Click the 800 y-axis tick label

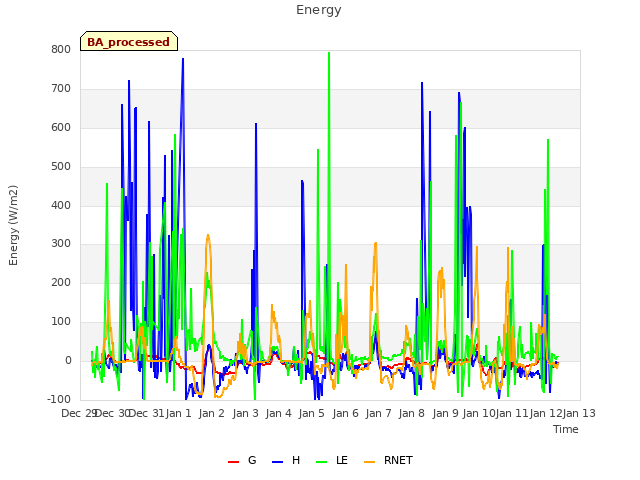pyautogui.click(x=61, y=49)
